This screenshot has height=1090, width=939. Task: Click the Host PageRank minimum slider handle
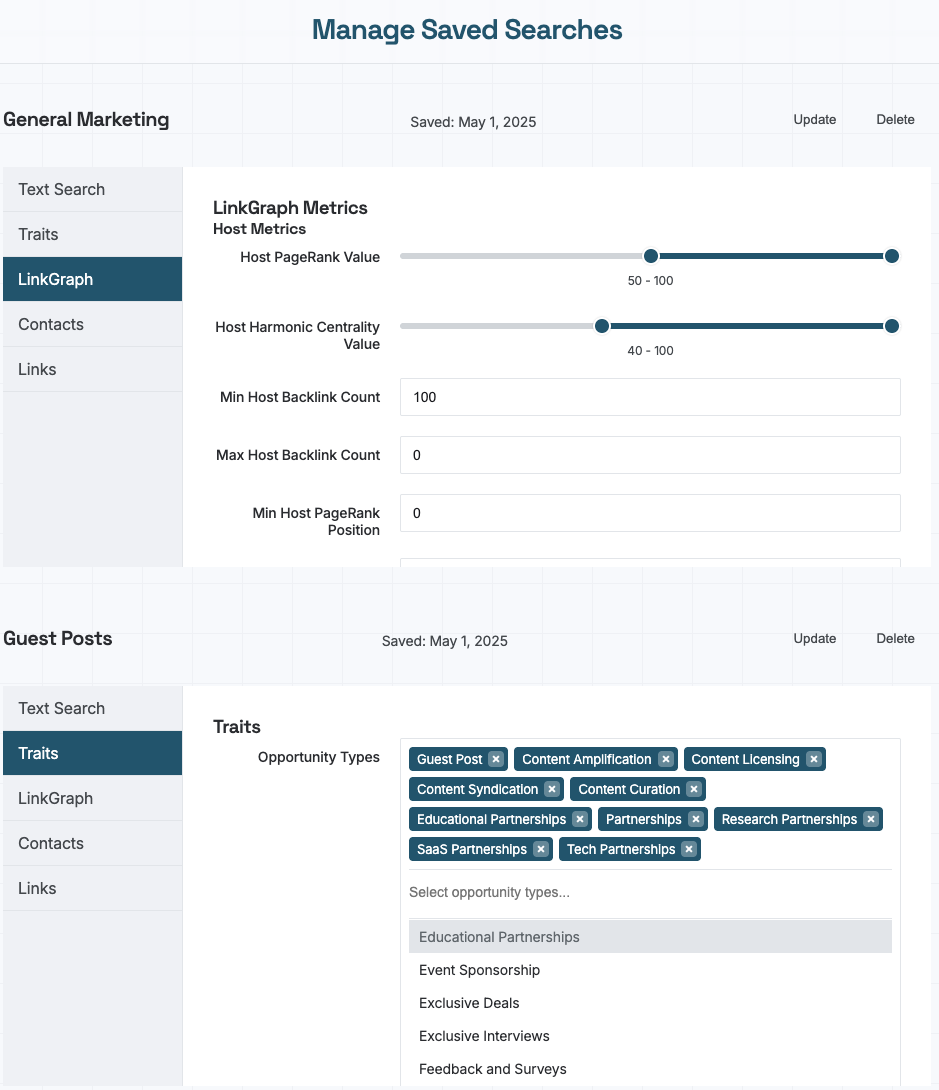pyautogui.click(x=651, y=256)
